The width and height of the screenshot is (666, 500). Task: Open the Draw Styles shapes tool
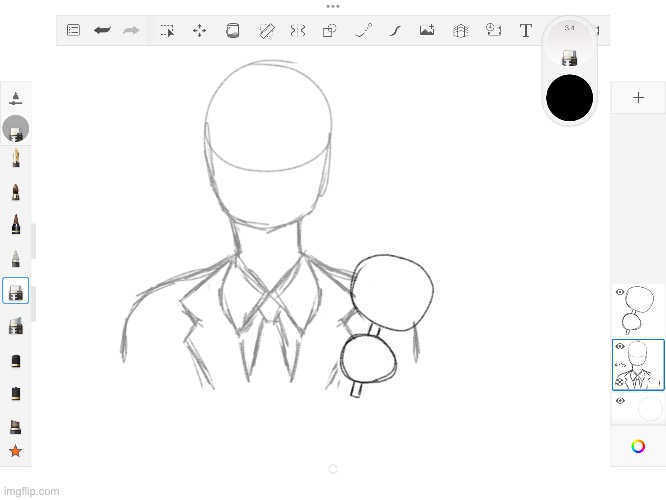329,31
